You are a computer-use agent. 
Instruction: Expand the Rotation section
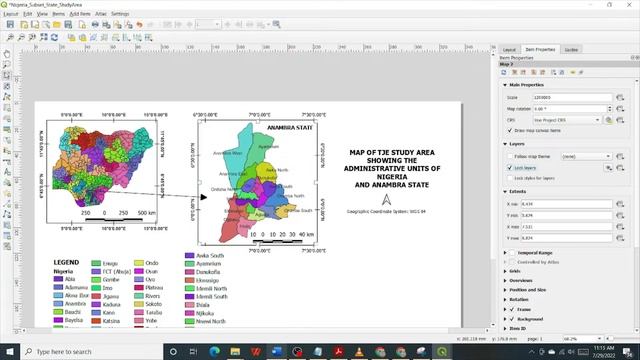(x=505, y=300)
